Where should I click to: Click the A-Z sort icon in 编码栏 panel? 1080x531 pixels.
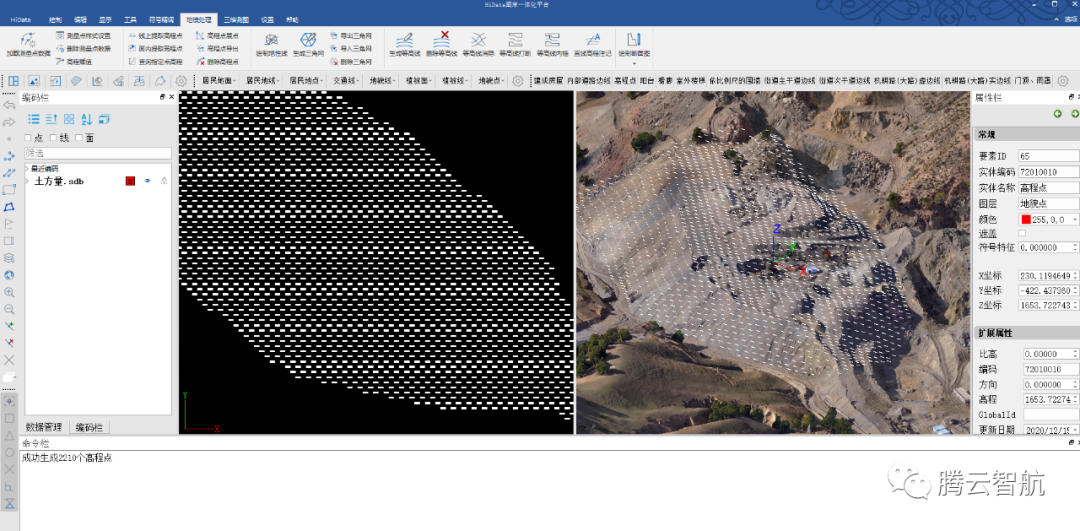point(86,119)
